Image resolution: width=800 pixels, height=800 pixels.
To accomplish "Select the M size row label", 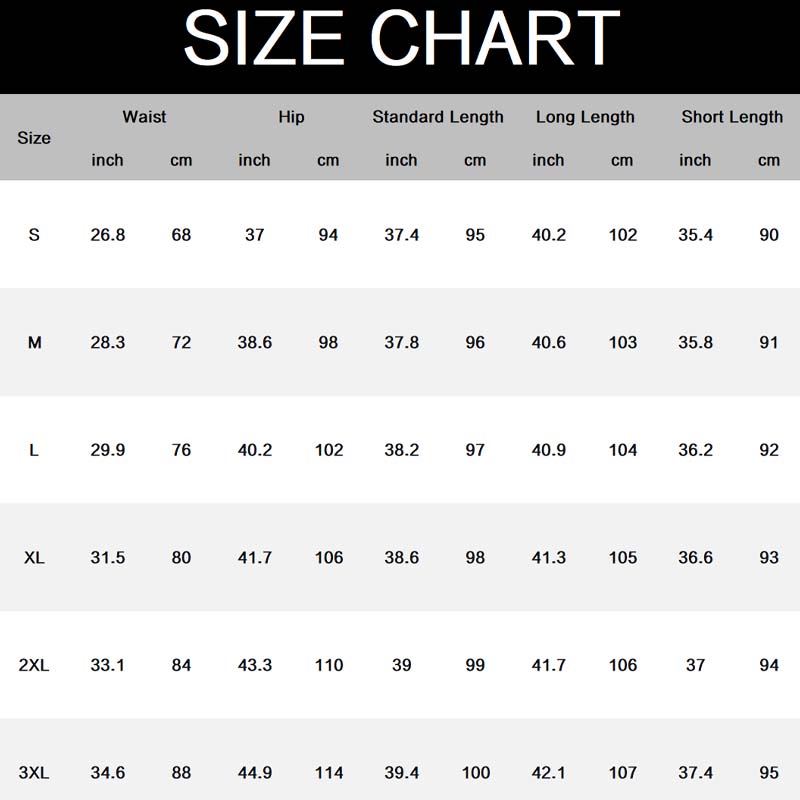I will click(x=34, y=343).
